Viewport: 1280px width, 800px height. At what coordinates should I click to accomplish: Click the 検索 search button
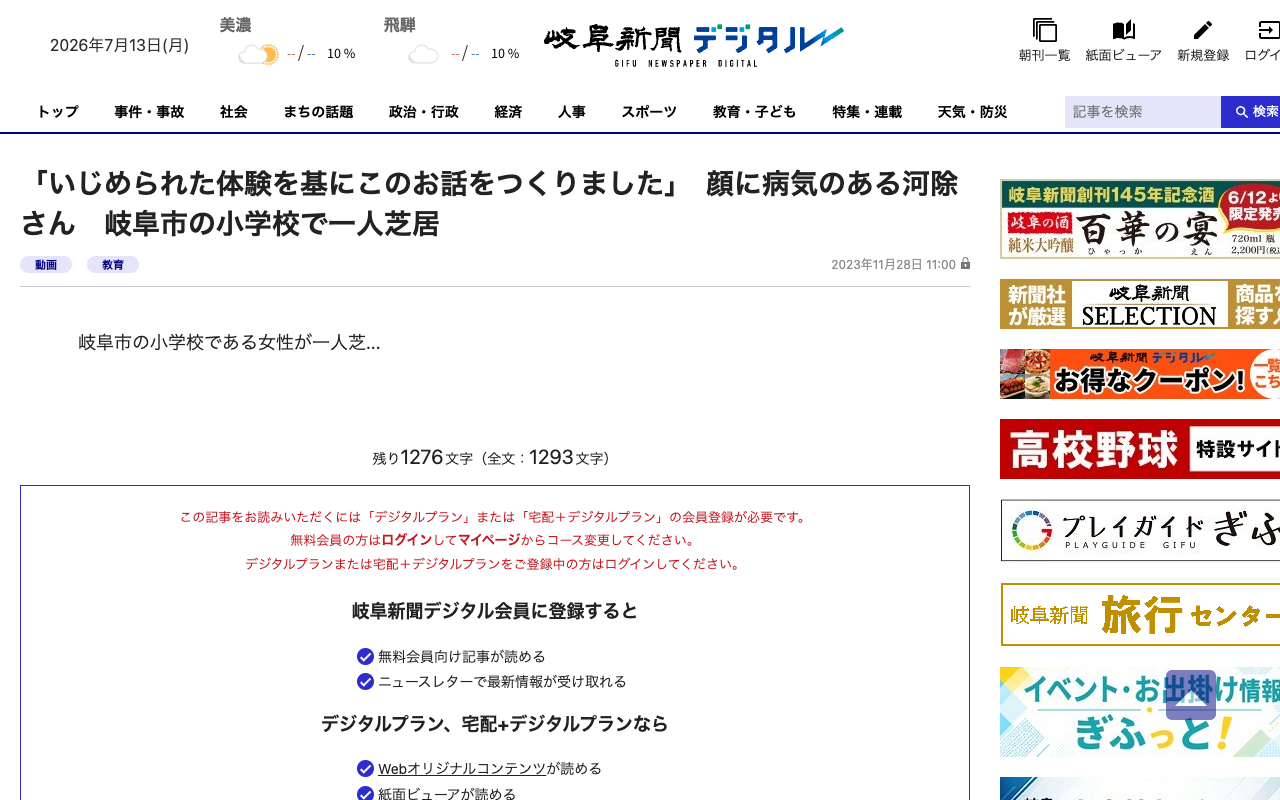pyautogui.click(x=1251, y=112)
